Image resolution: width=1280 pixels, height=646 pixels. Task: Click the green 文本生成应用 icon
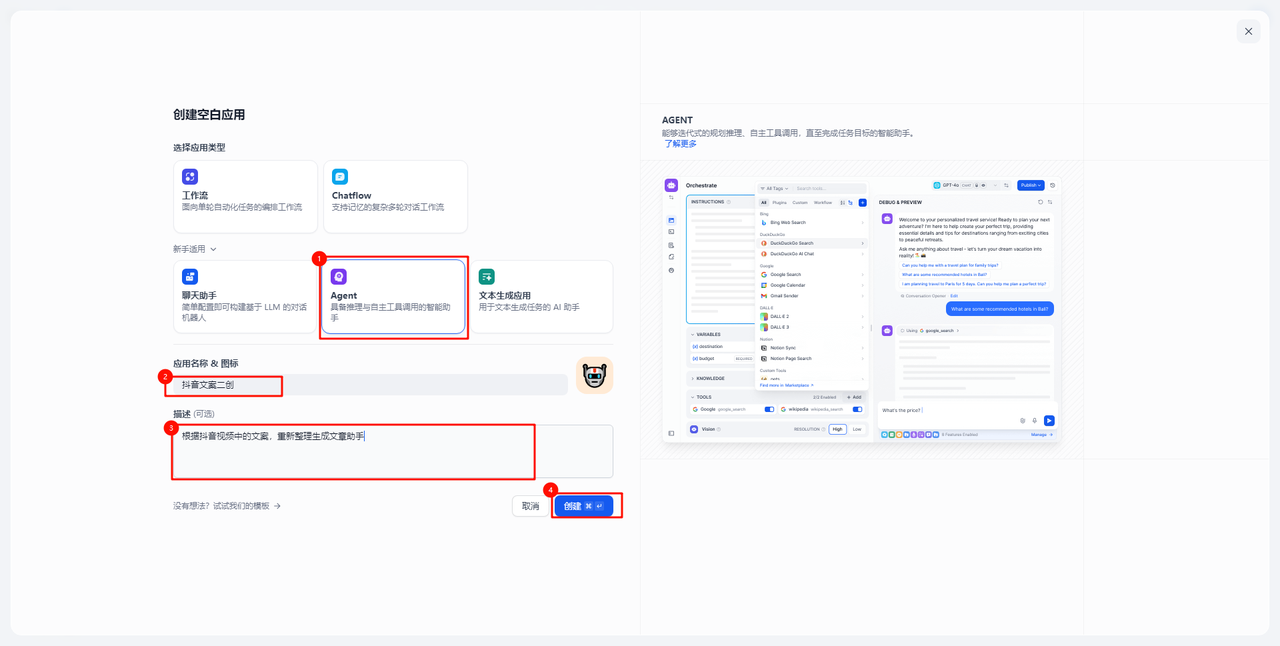pyautogui.click(x=487, y=277)
